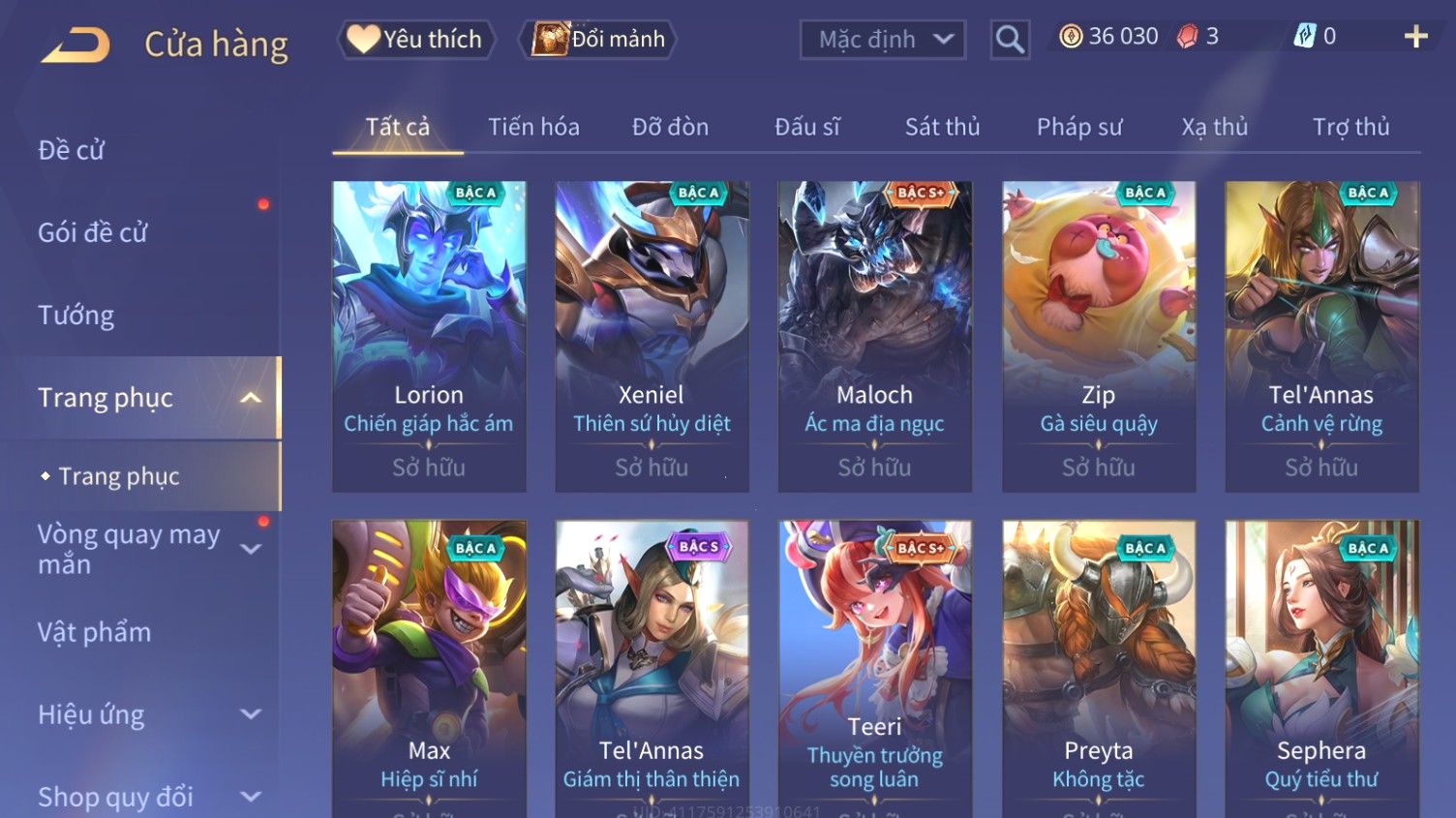Click the red gem currency icon
Image resolution: width=1456 pixels, height=818 pixels.
click(x=1187, y=37)
